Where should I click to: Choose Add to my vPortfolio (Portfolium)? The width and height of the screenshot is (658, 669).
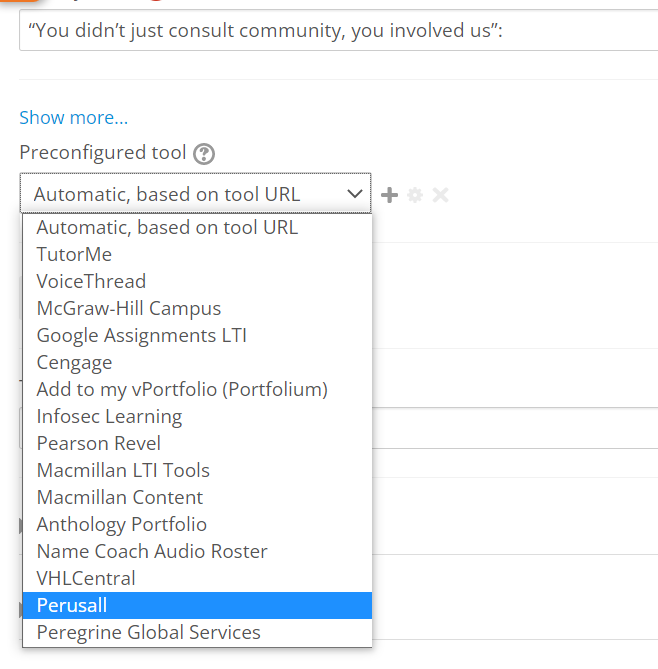tap(197, 389)
